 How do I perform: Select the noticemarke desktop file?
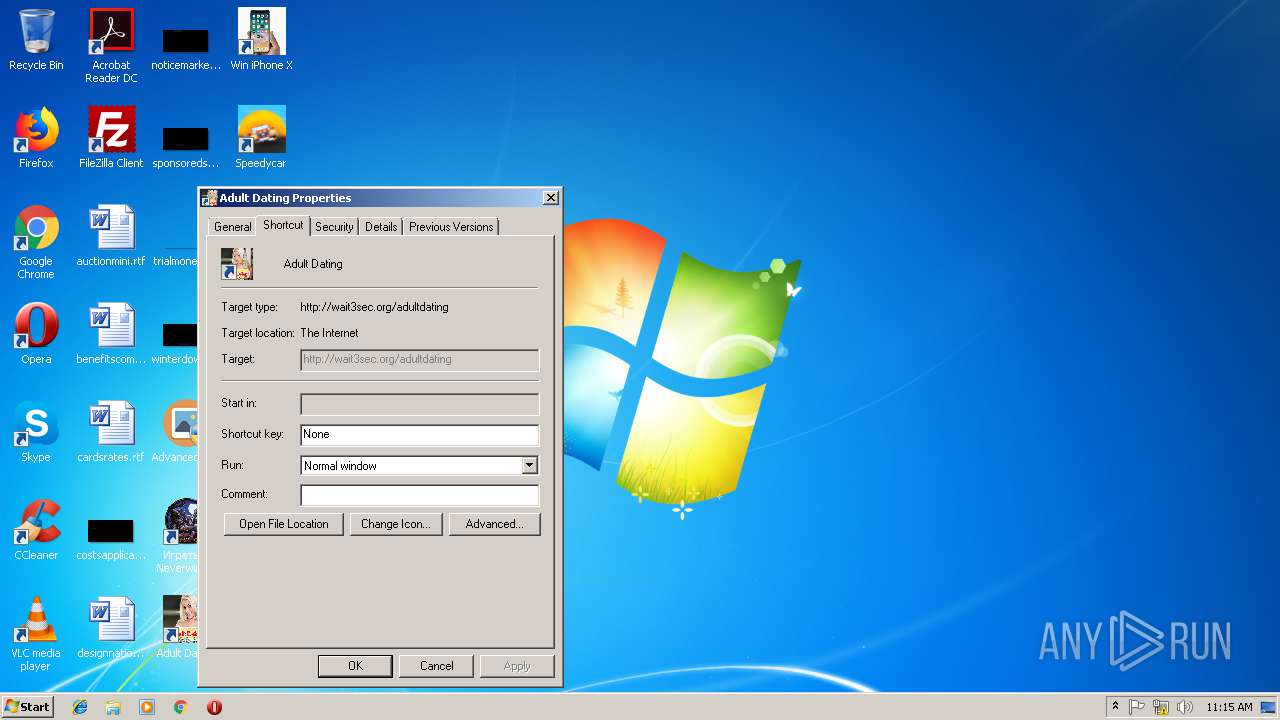point(186,48)
